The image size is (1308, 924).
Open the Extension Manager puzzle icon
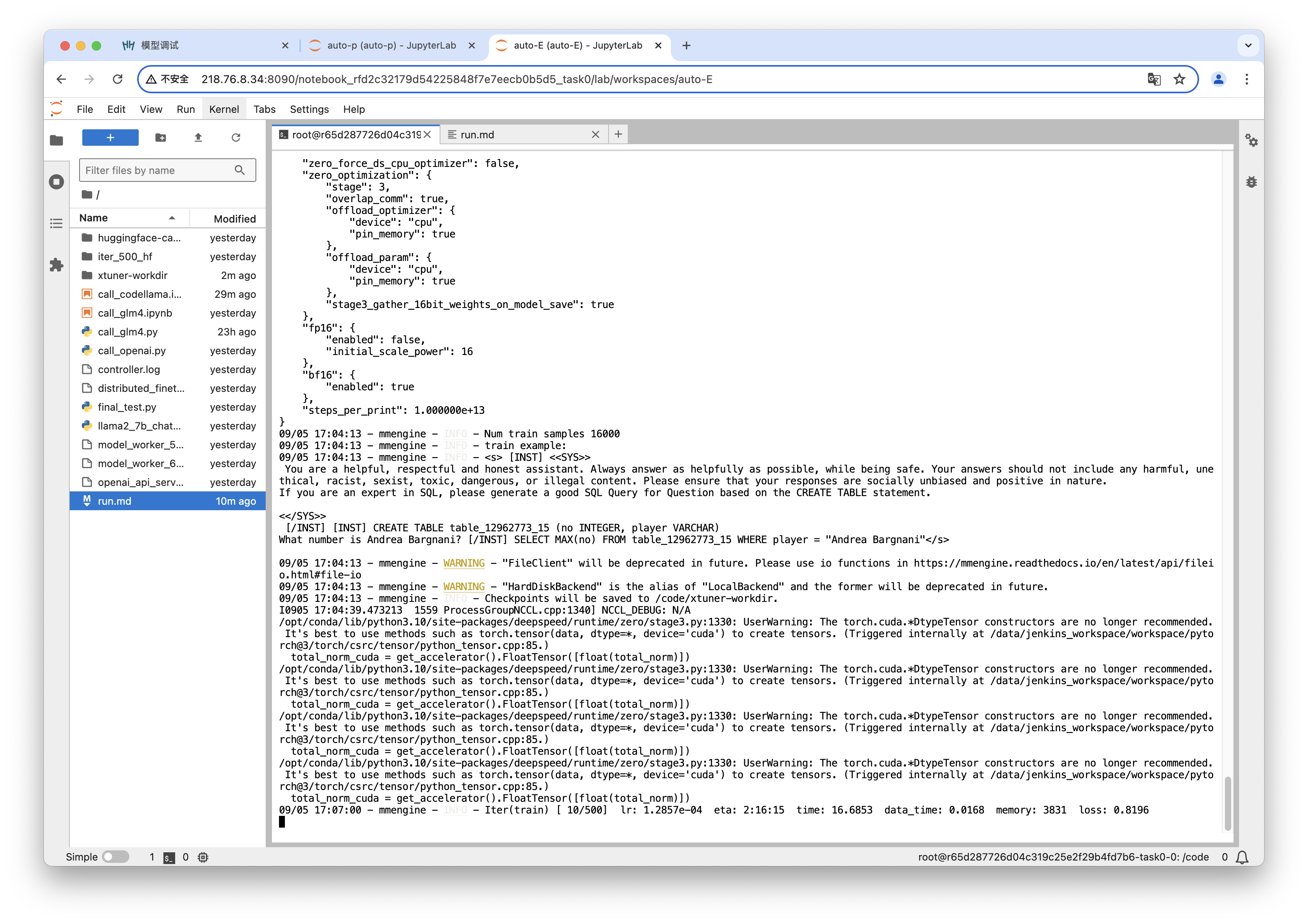[56, 265]
